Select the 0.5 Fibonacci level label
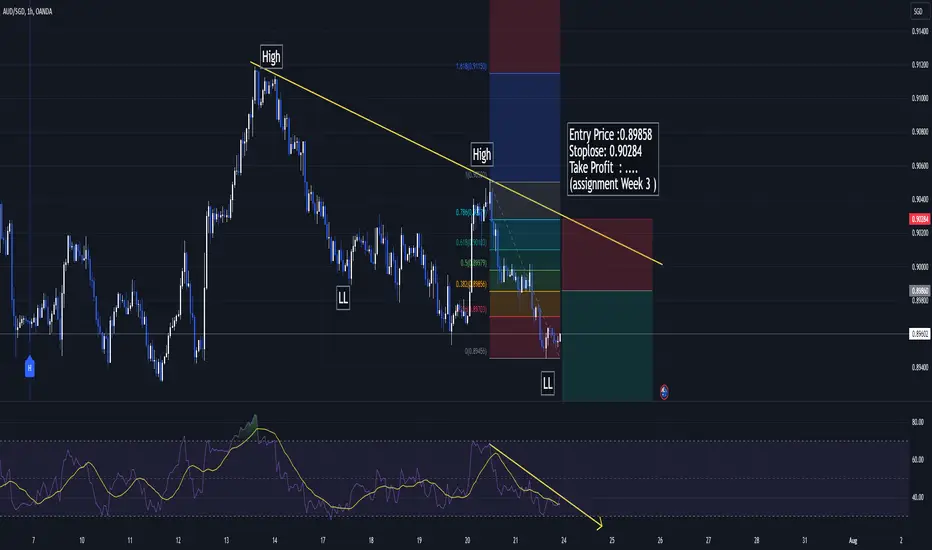Screen dimensions: 932x550 (x=474, y=263)
